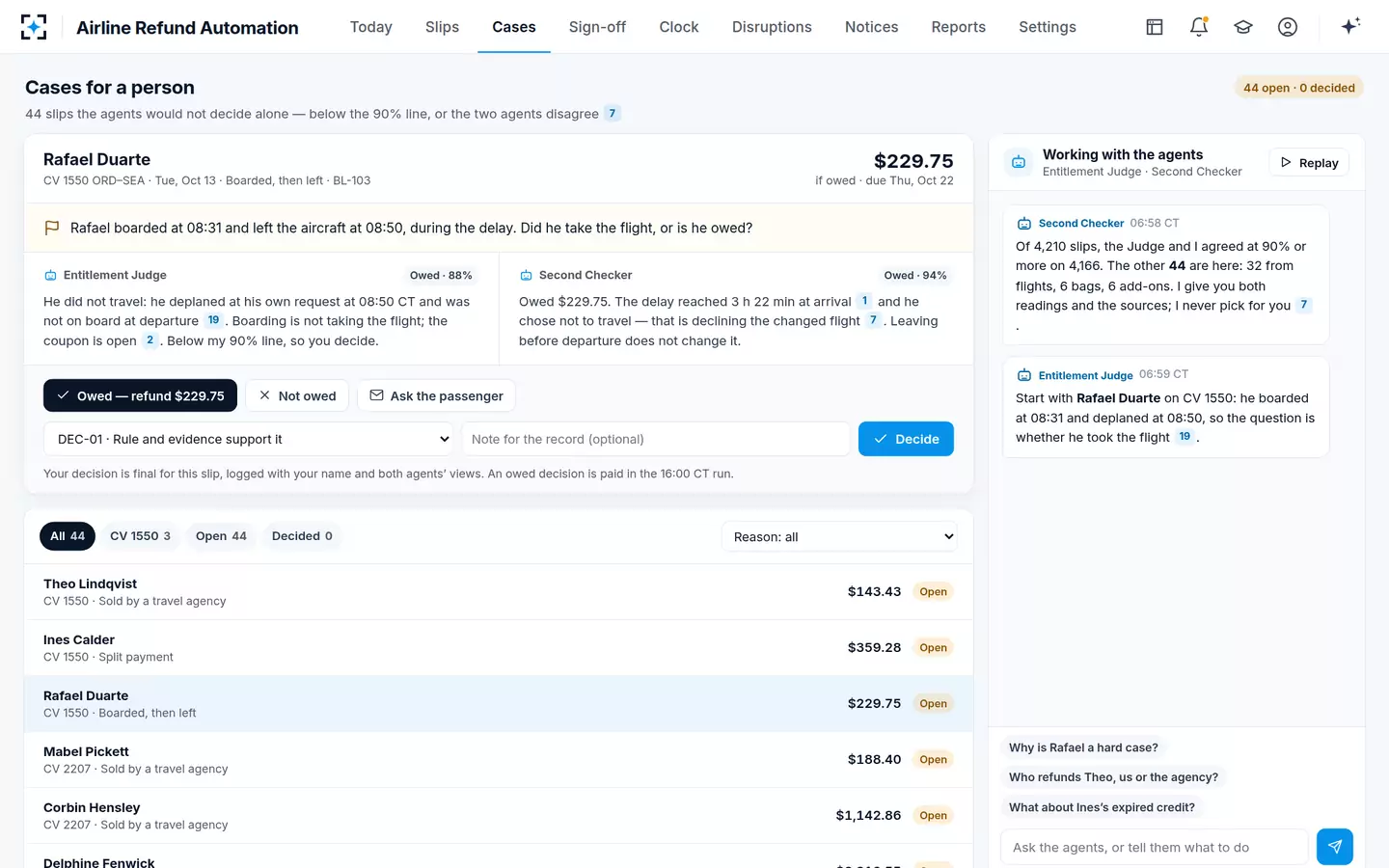Ask 'Why is Rafael a hard case?'
The image size is (1389, 868).
coord(1083,747)
